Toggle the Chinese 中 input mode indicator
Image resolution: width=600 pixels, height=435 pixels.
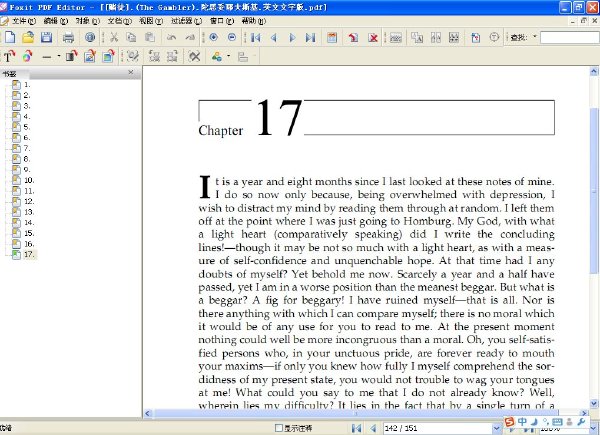pyautogui.click(x=522, y=422)
